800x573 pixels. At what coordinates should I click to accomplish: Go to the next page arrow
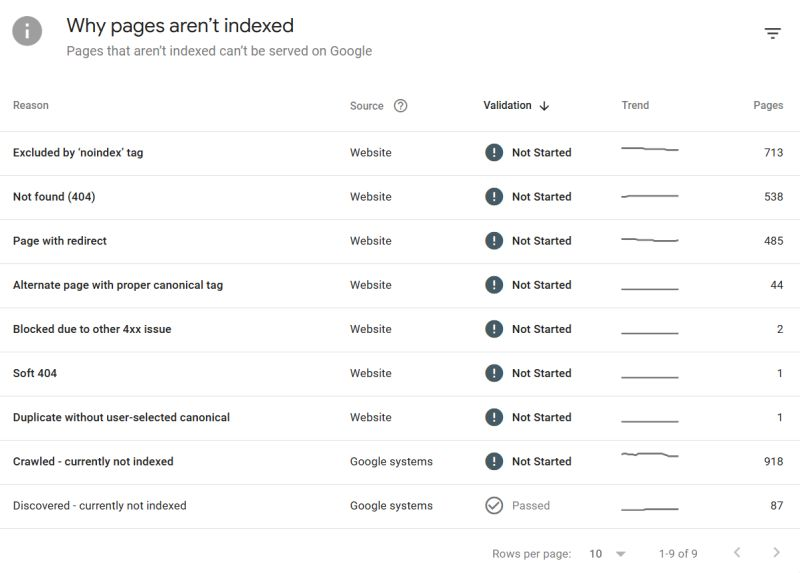tap(776, 553)
